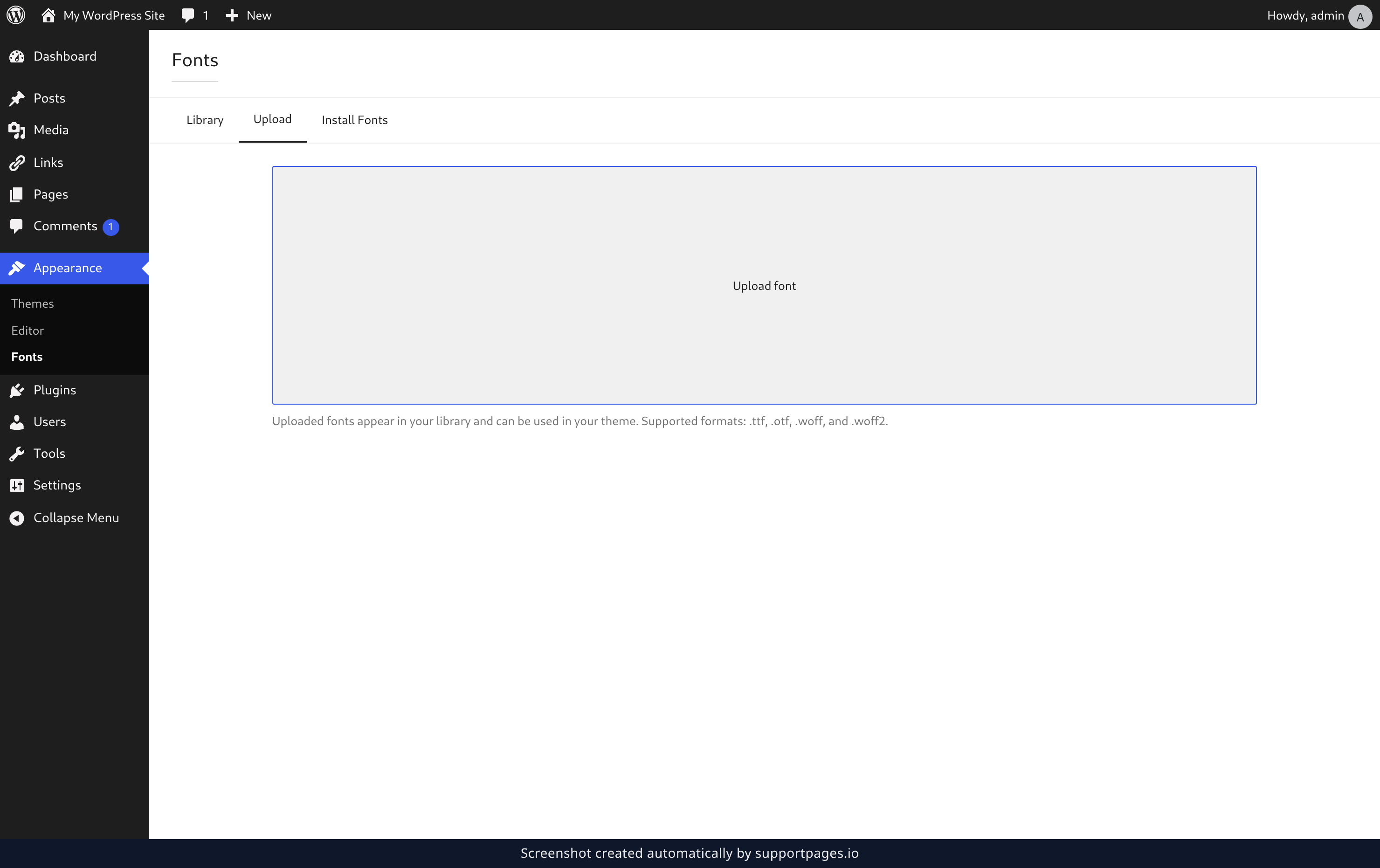
Task: Click the Upload font drop area
Action: tap(764, 285)
